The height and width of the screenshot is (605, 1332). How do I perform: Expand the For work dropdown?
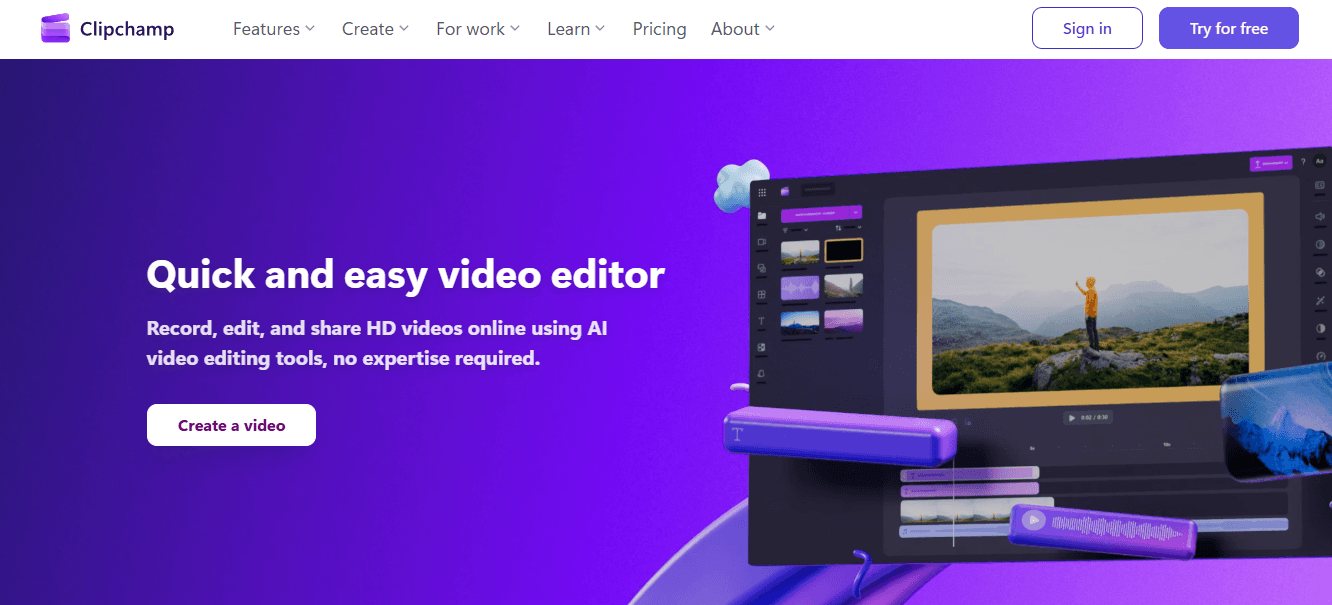coord(477,29)
